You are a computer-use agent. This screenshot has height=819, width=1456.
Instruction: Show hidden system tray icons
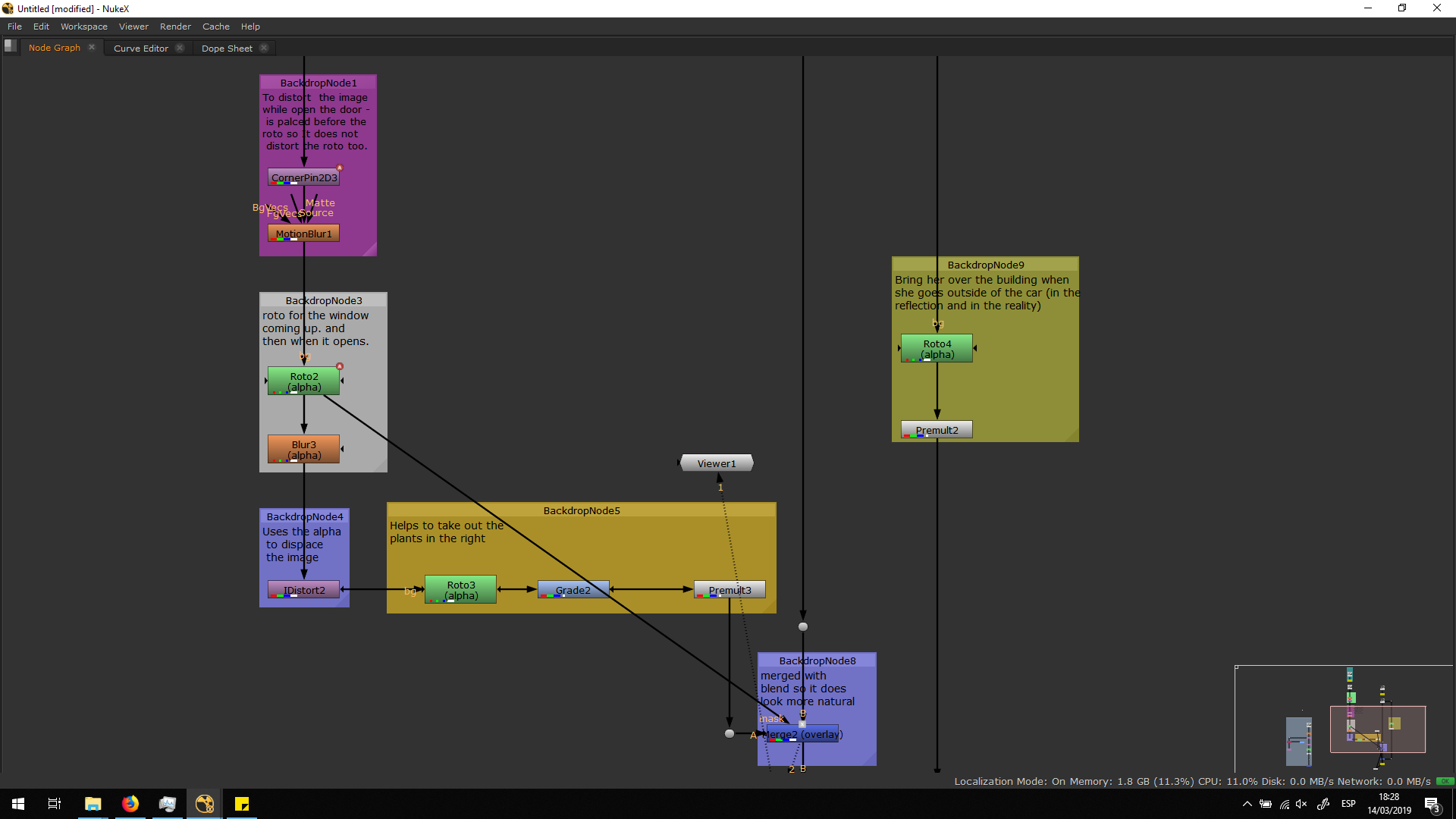(x=1247, y=804)
